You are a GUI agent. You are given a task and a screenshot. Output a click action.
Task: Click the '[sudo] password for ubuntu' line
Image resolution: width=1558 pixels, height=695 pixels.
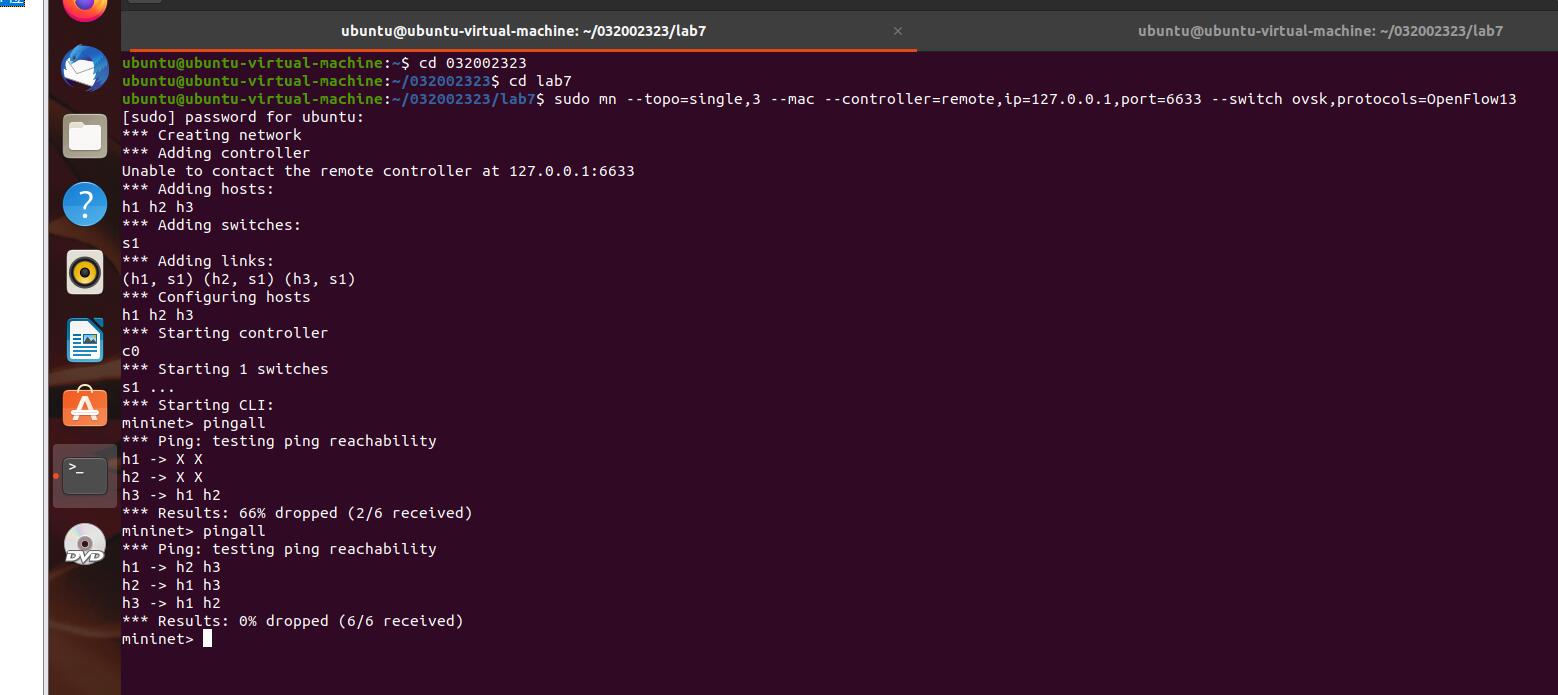243,117
